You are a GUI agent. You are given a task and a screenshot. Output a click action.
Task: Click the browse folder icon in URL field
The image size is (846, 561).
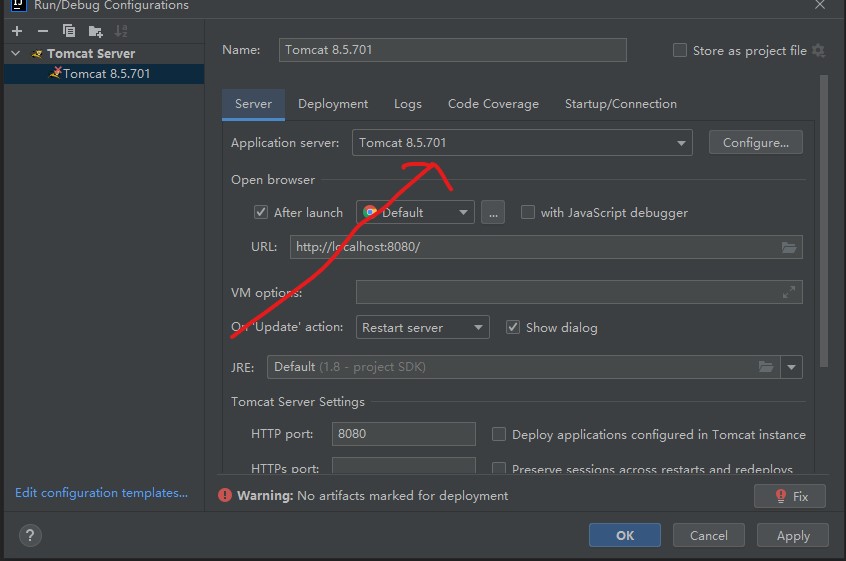click(x=789, y=248)
